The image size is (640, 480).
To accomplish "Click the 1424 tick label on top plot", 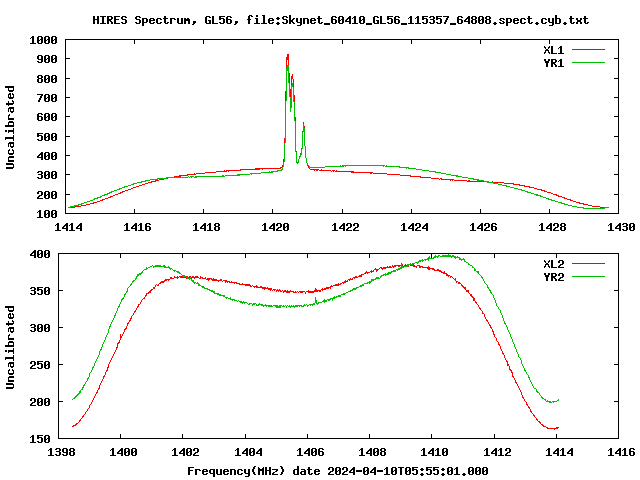I will [x=414, y=227].
